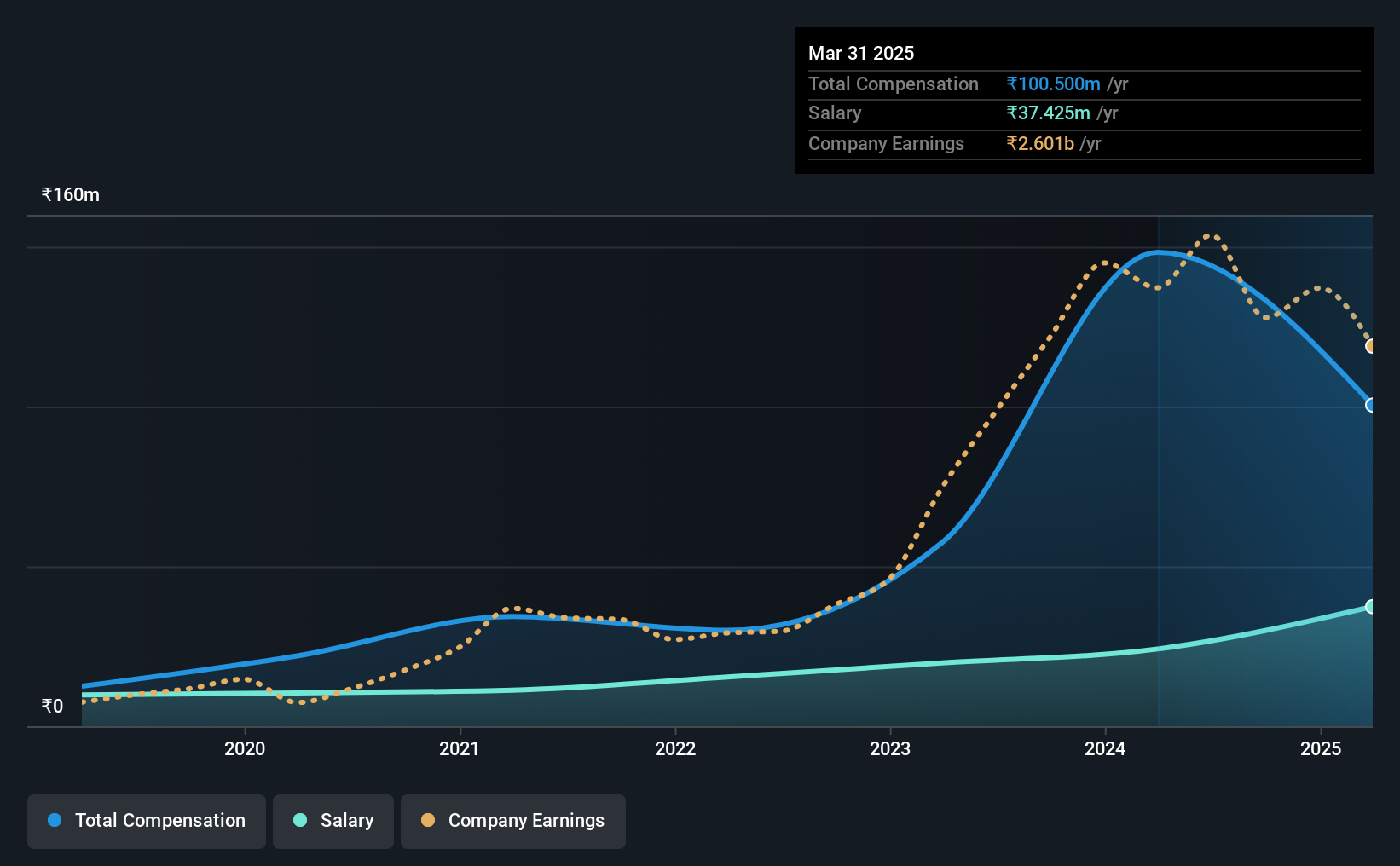The height and width of the screenshot is (866, 1400).
Task: Toggle the Salary legend button
Action: [333, 821]
